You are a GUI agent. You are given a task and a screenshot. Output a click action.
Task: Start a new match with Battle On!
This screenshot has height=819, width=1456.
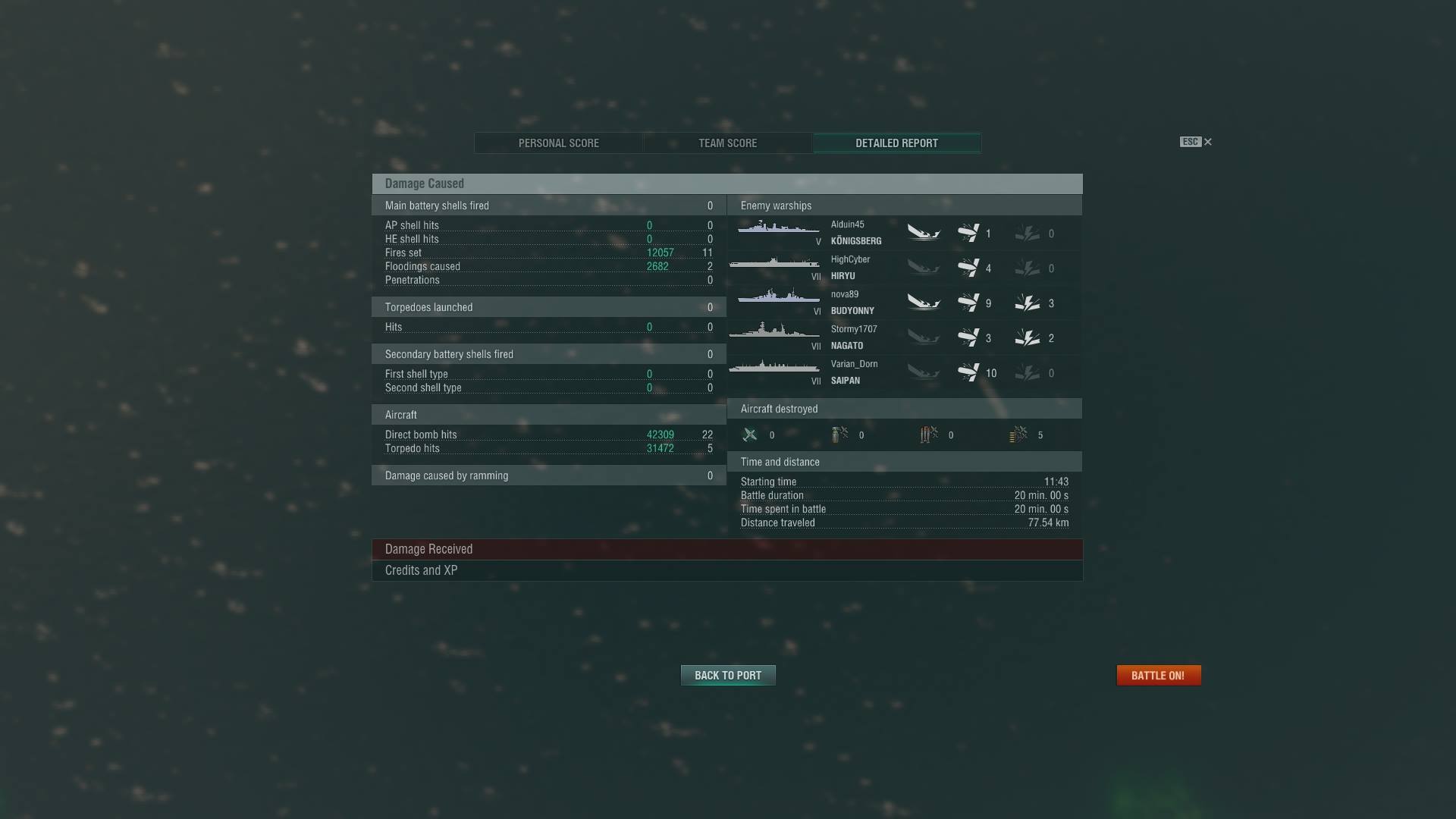(x=1159, y=676)
